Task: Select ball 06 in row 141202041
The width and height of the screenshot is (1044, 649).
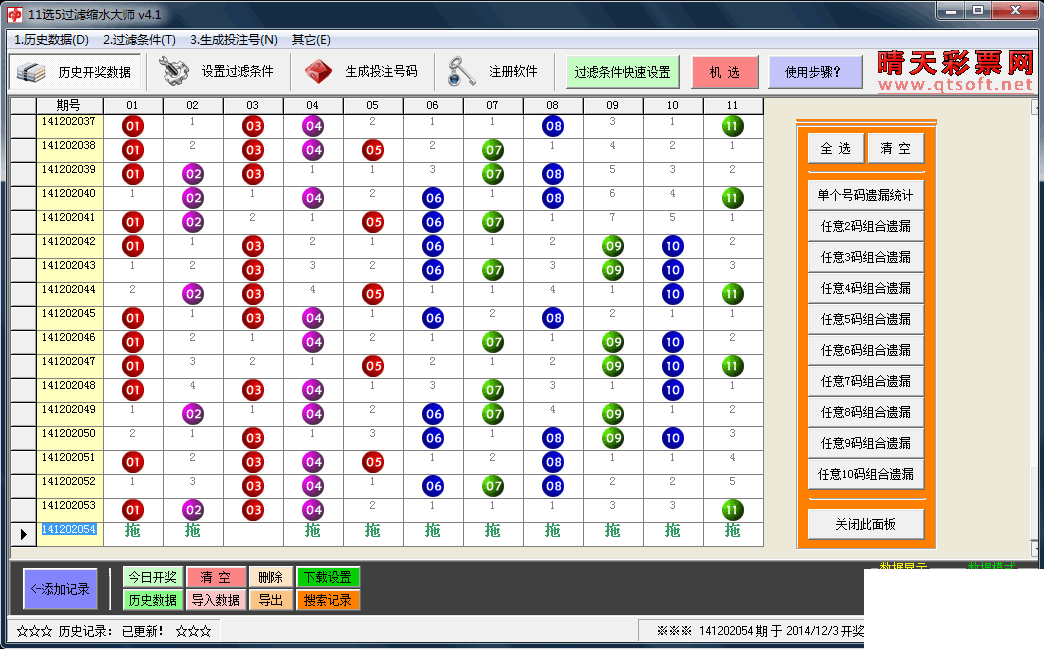Action: [433, 222]
